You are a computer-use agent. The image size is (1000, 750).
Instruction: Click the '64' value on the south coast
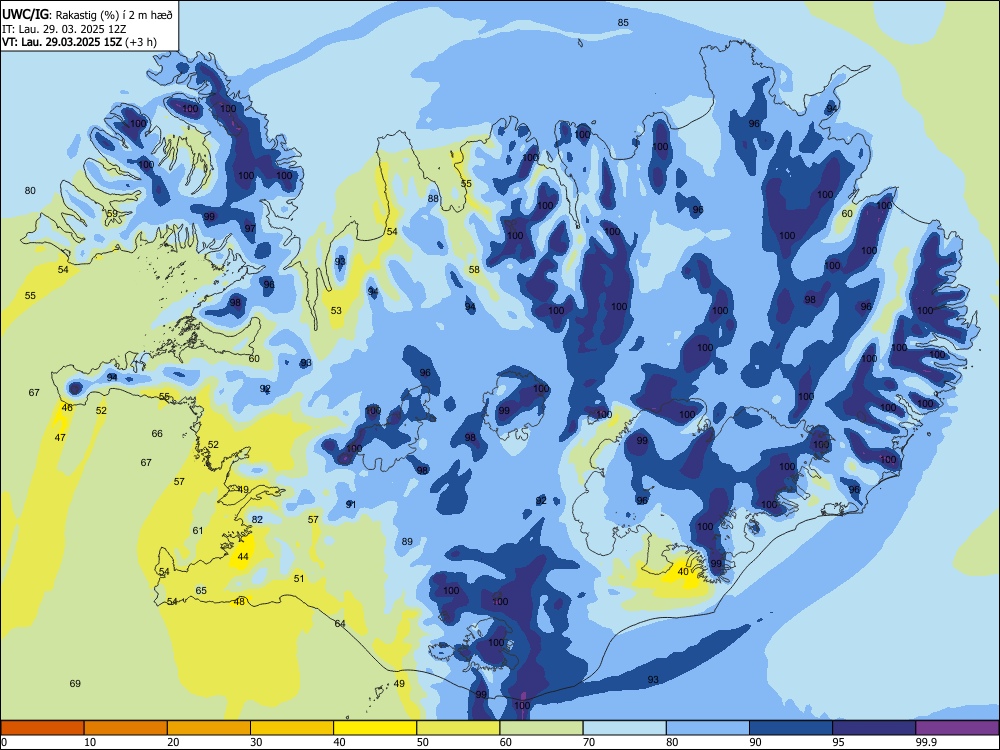(x=340, y=623)
